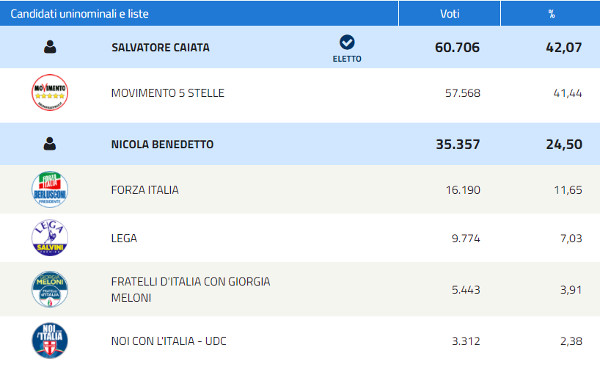Click person icon beside Nicola Benedetto
600x367 pixels.
click(50, 144)
